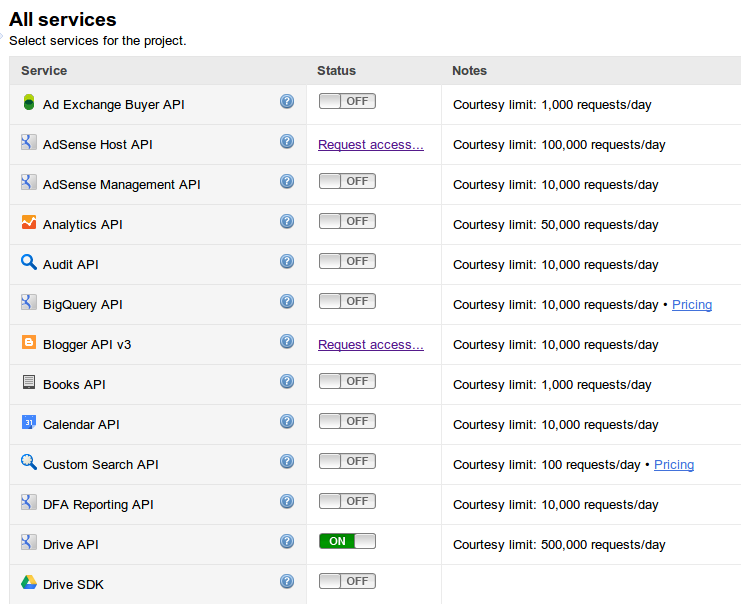Viewport: 741px width, 604px height.
Task: Toggle BigQuery API on
Action: pyautogui.click(x=347, y=301)
